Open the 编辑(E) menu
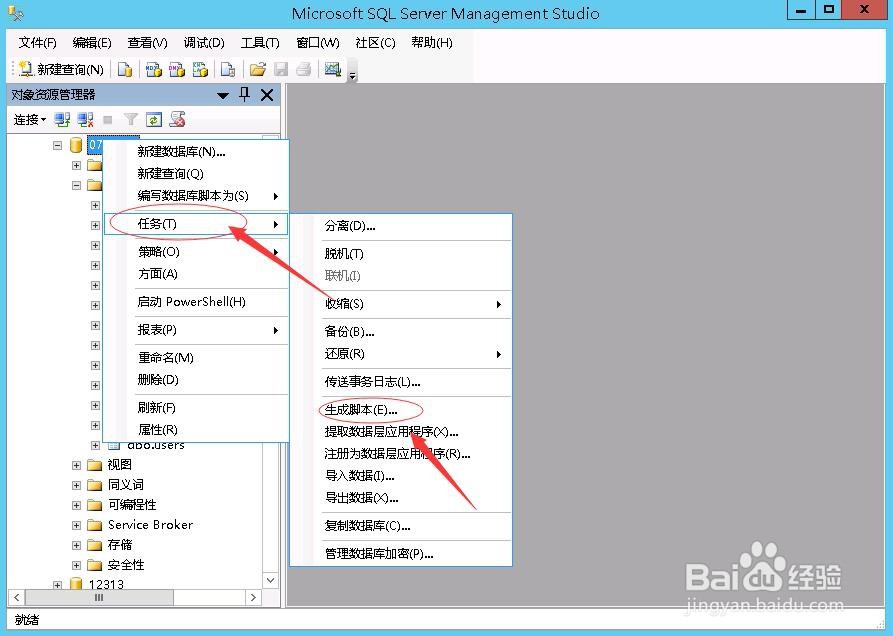 click(92, 43)
